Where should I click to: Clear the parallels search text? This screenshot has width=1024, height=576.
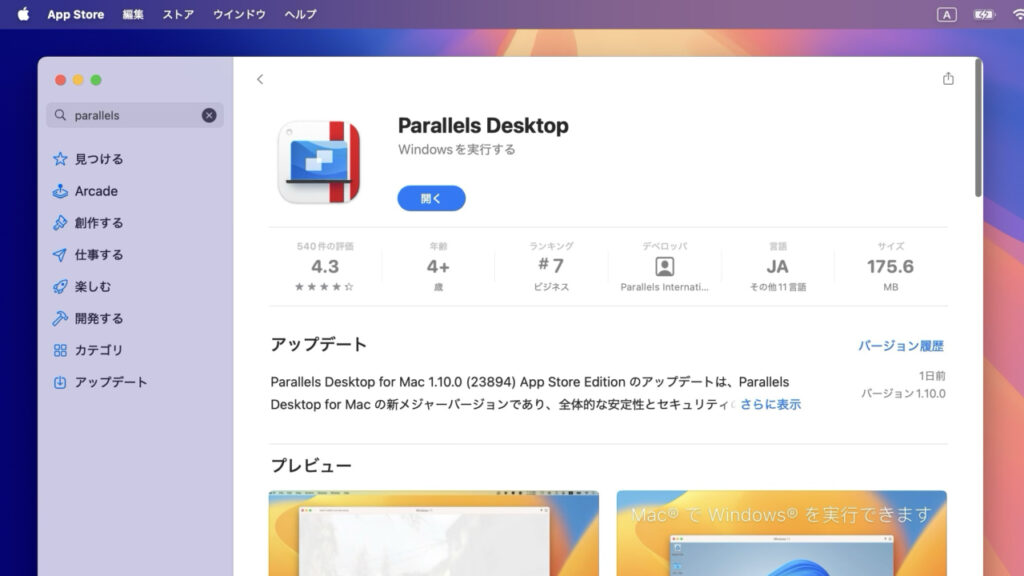[x=209, y=115]
